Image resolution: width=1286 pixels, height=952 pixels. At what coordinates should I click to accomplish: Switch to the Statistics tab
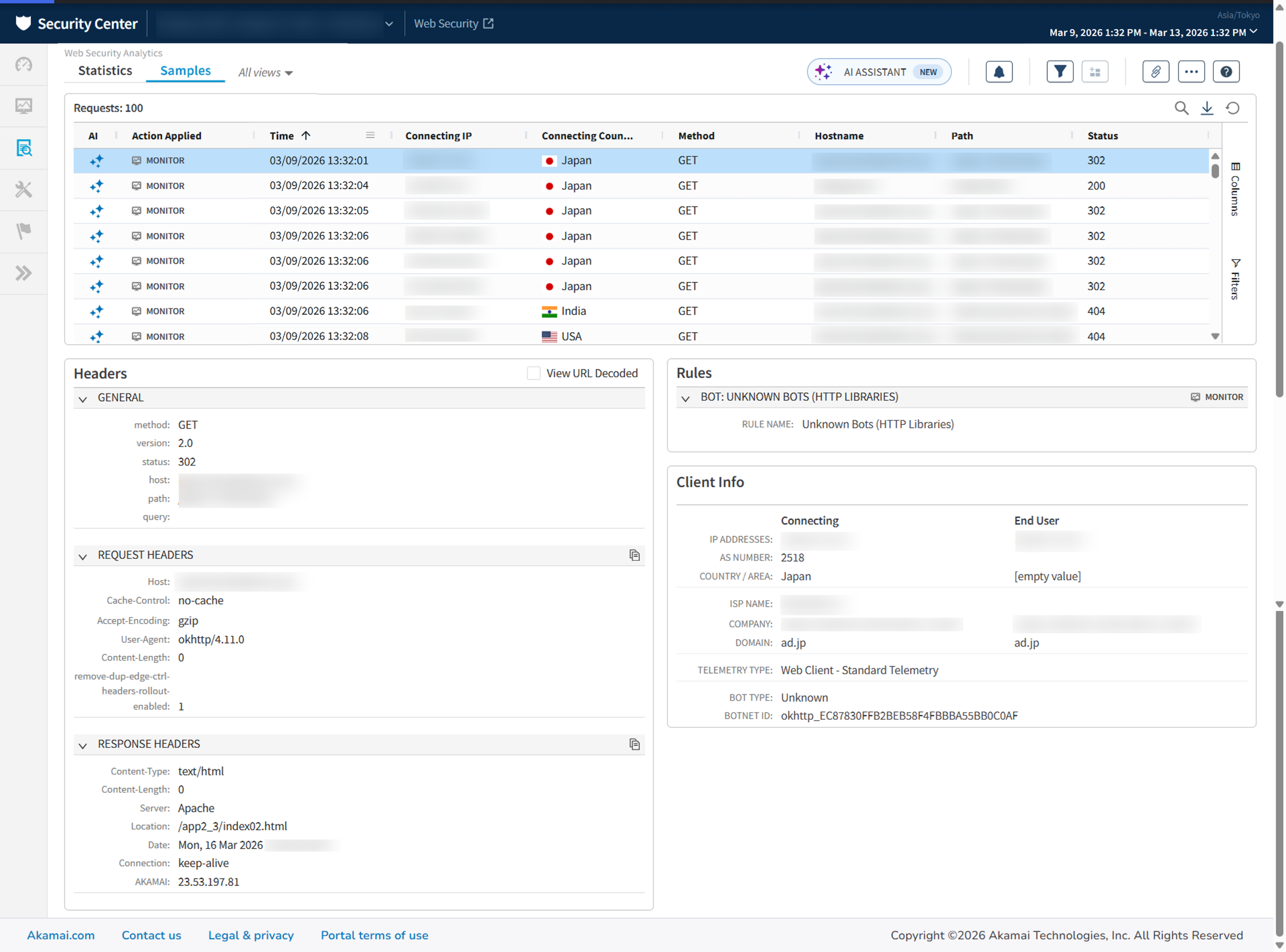pos(105,71)
